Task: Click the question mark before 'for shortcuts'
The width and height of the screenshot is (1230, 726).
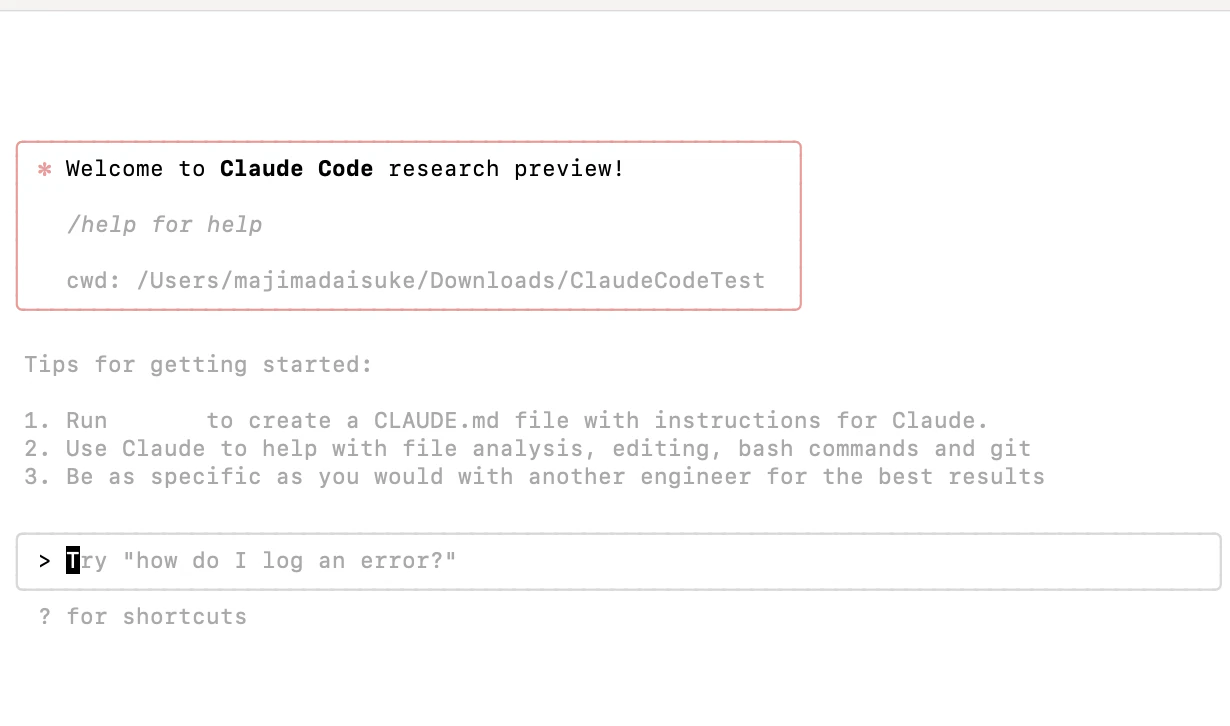Action: pos(45,617)
